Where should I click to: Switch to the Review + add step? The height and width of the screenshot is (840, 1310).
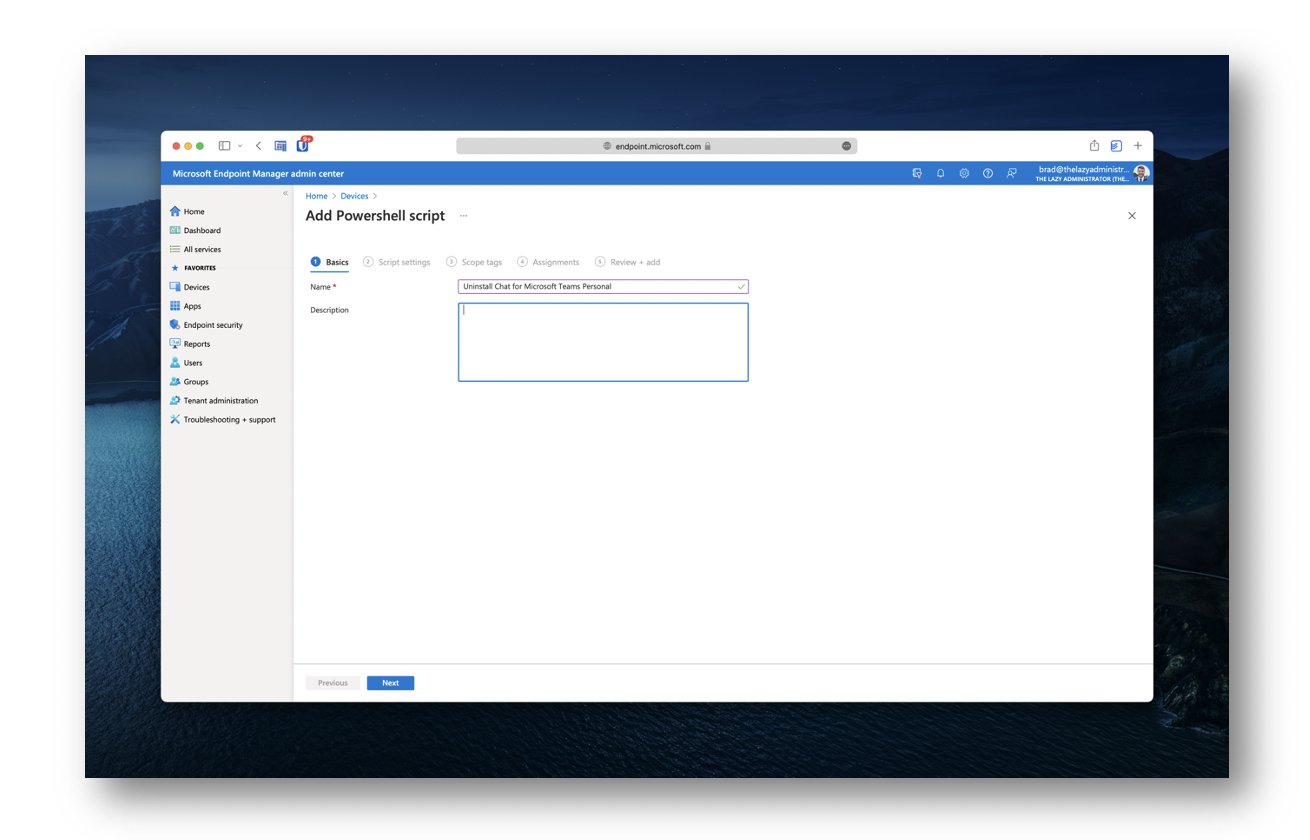628,262
